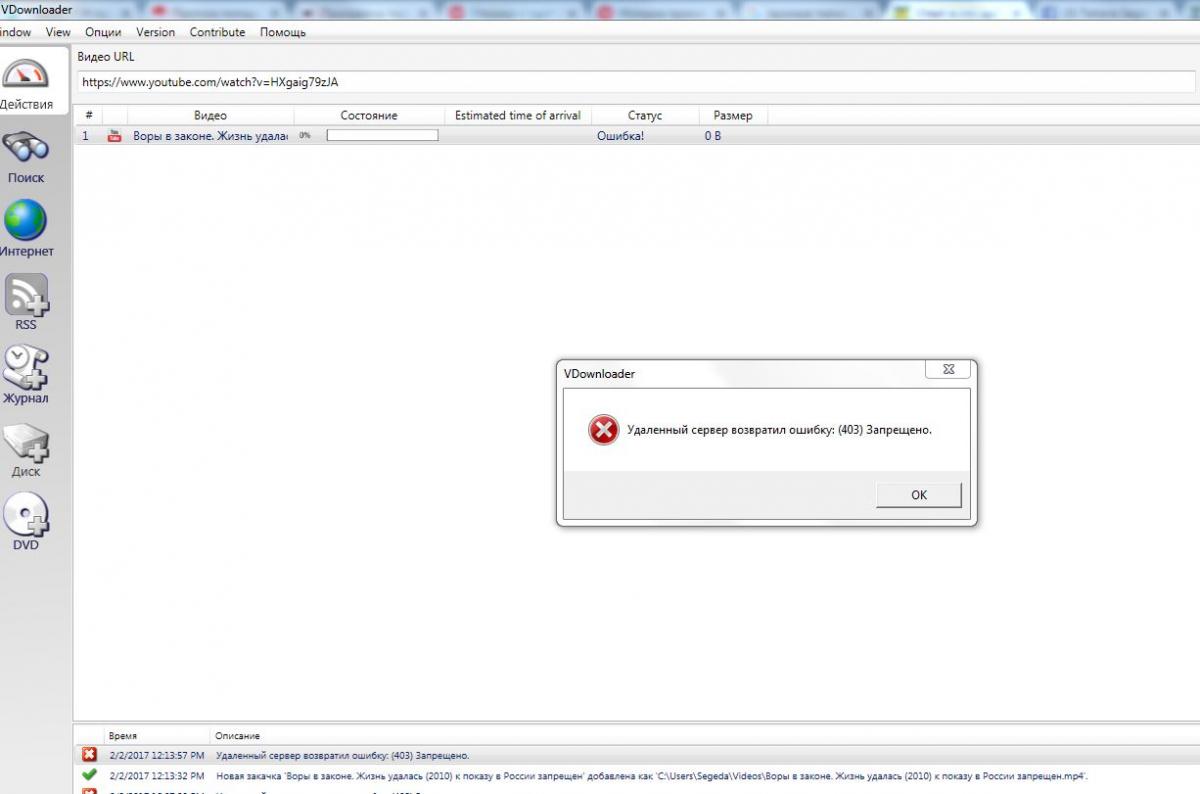This screenshot has width=1200, height=794.
Task: Open the RSS feeds section
Action: click(x=26, y=302)
